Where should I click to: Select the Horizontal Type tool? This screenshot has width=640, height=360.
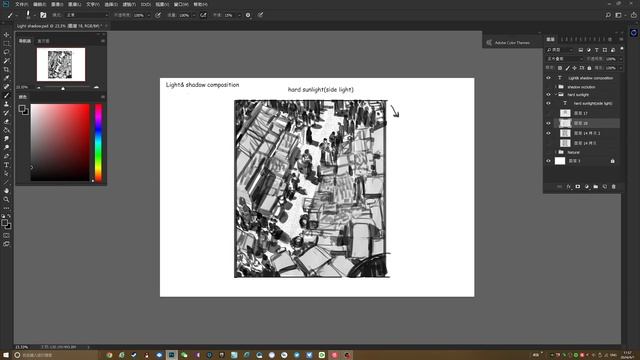(7, 165)
